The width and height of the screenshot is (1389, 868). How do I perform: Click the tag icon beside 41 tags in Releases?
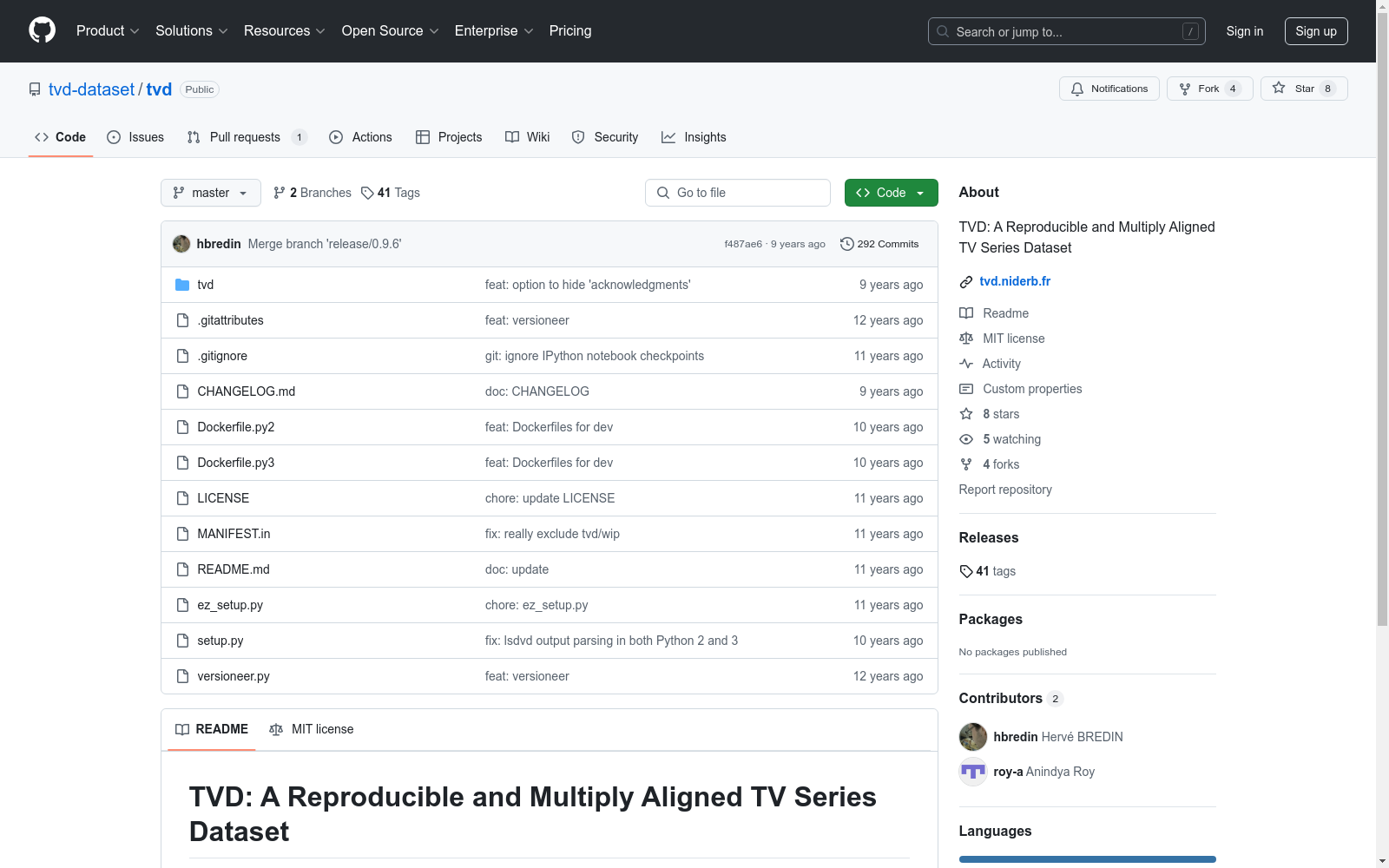[966, 571]
